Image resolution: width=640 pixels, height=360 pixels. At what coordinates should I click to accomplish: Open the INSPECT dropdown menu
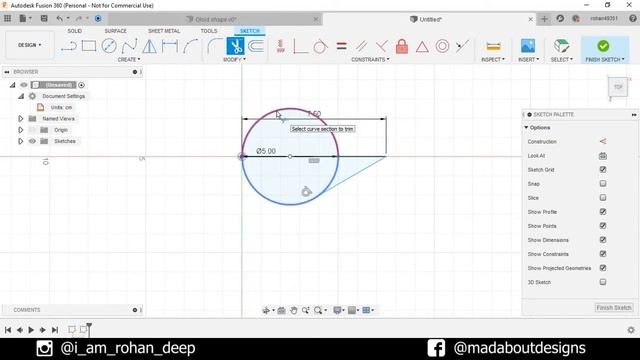493,60
